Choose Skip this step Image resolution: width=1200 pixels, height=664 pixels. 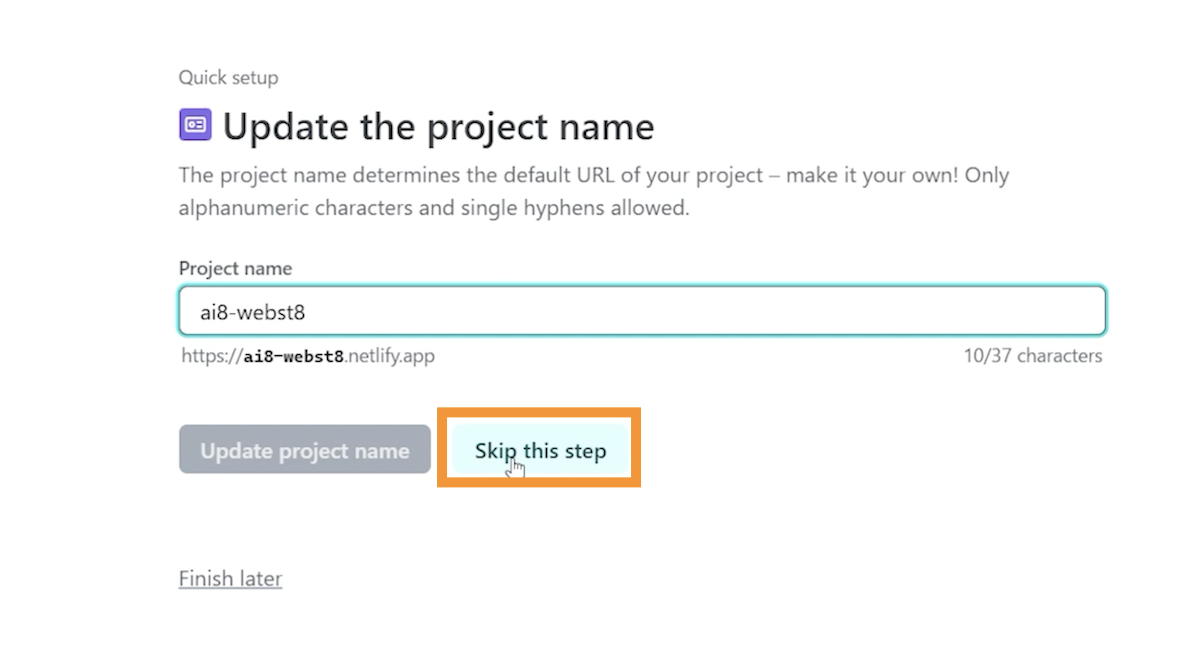point(540,450)
